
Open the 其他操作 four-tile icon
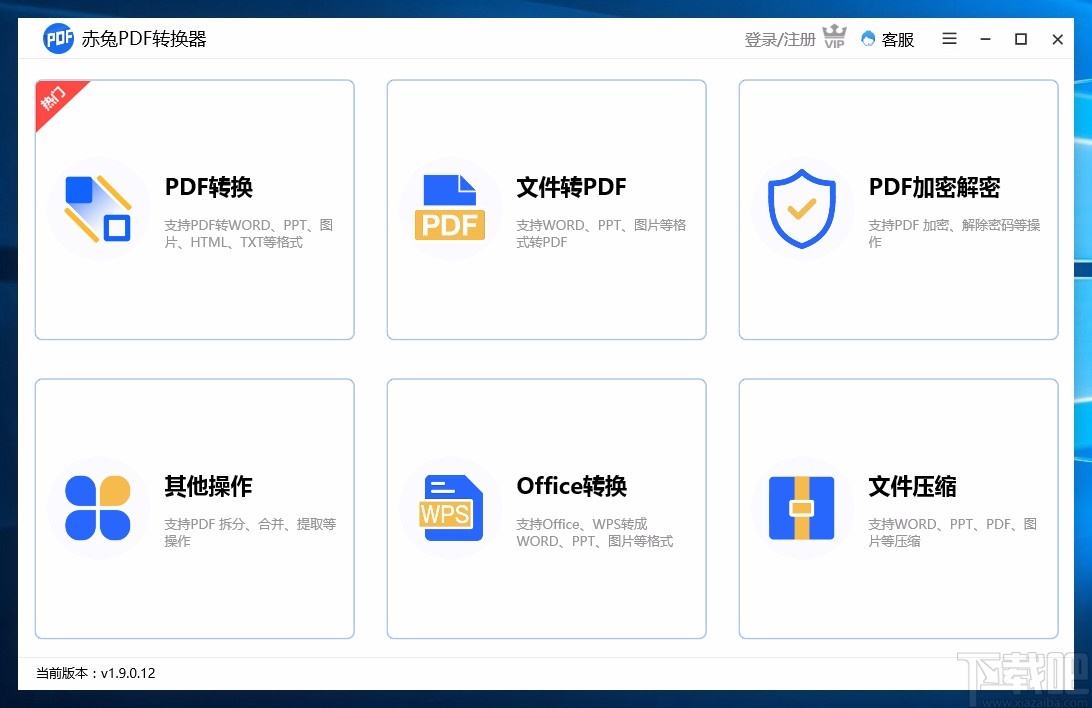coord(98,508)
